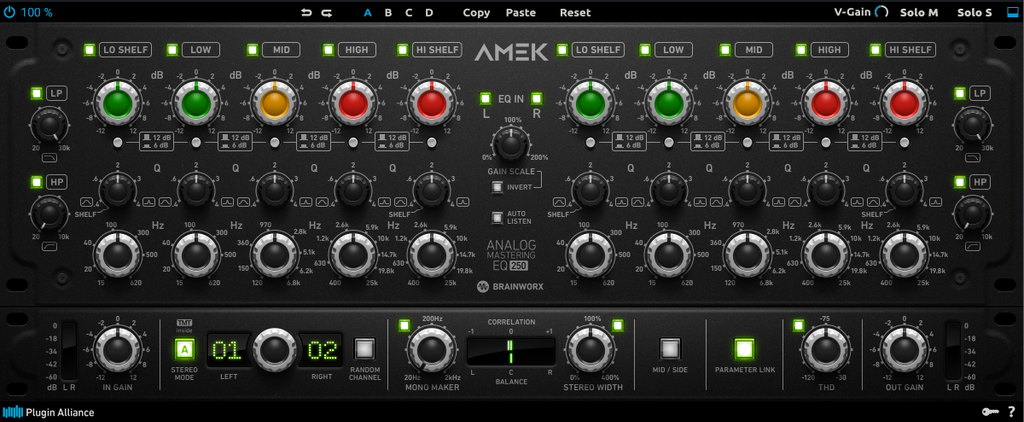1024x422 pixels.
Task: Click the RIGHT channel 02 display
Action: (x=322, y=350)
